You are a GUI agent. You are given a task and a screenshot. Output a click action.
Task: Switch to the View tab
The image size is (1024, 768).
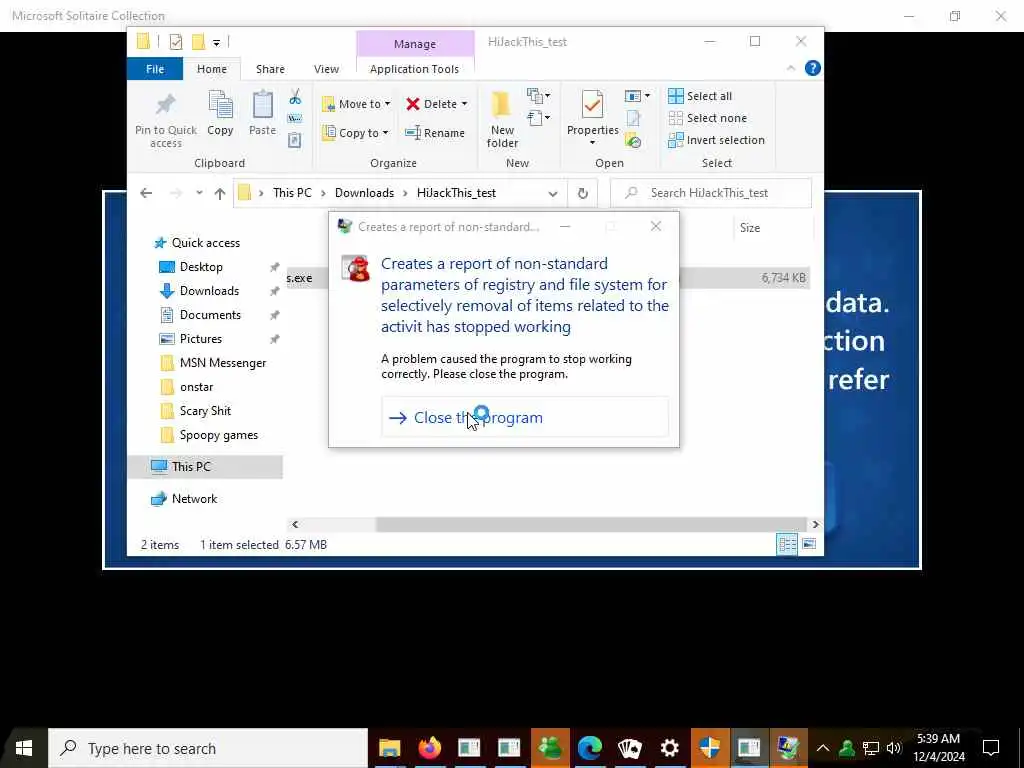326,69
